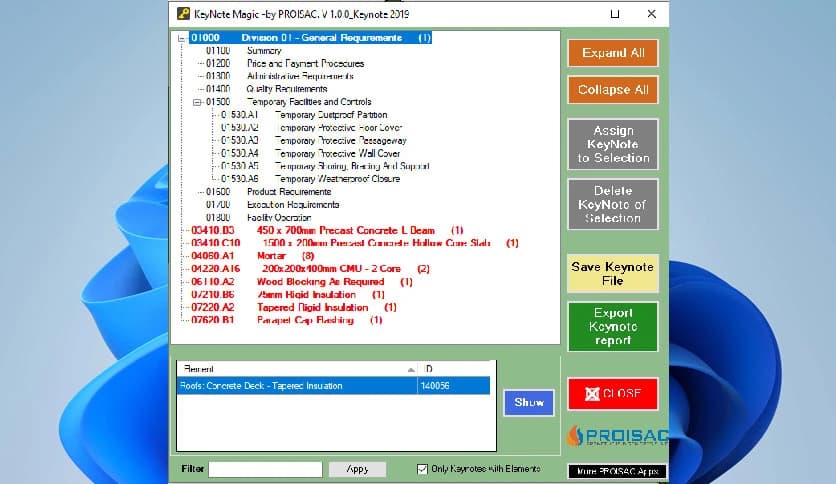Focus the Filter text field
The height and width of the screenshot is (484, 836).
[265, 469]
